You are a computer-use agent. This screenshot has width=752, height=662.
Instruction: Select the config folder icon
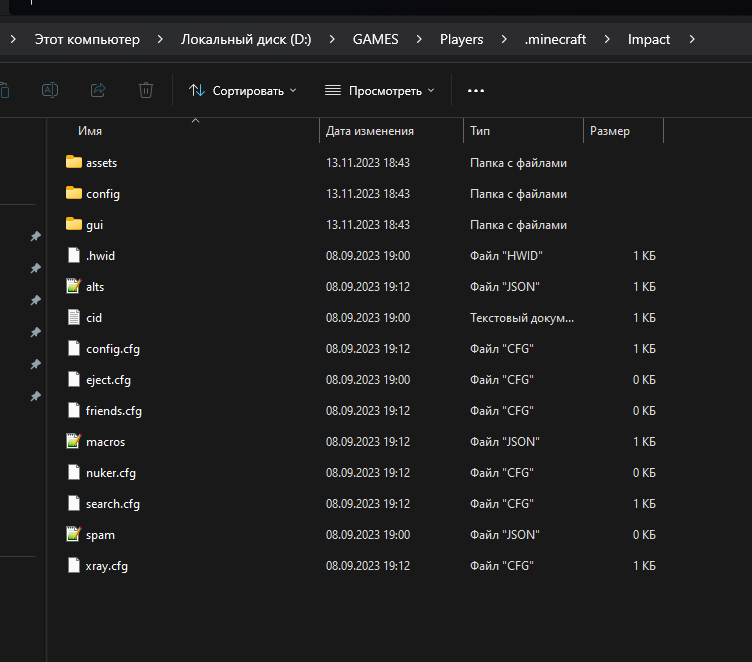(74, 193)
